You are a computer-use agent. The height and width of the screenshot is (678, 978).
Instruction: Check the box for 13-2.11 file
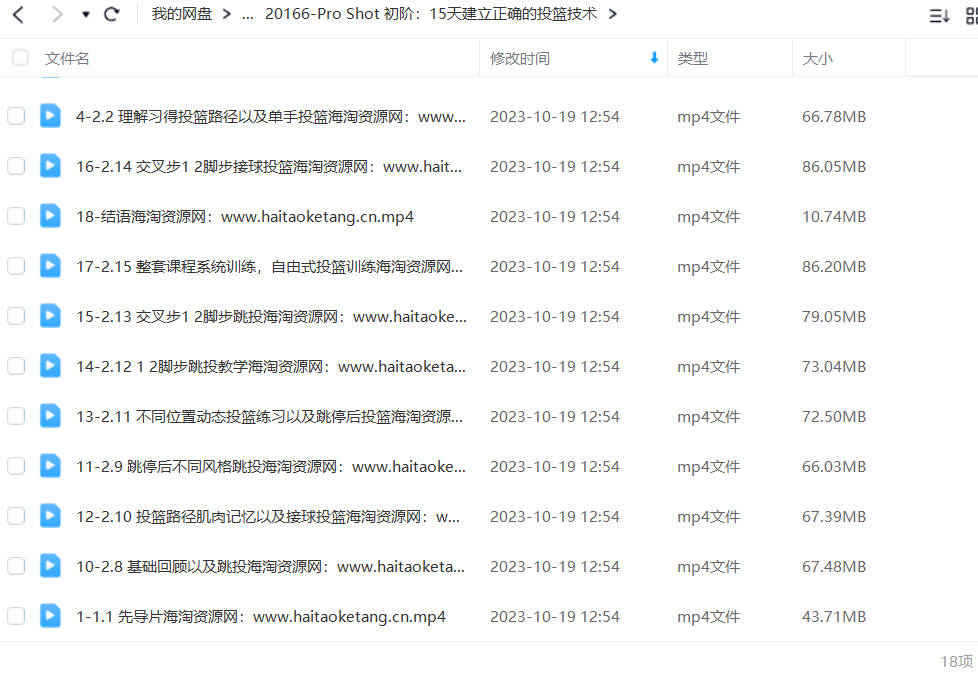coord(16,416)
